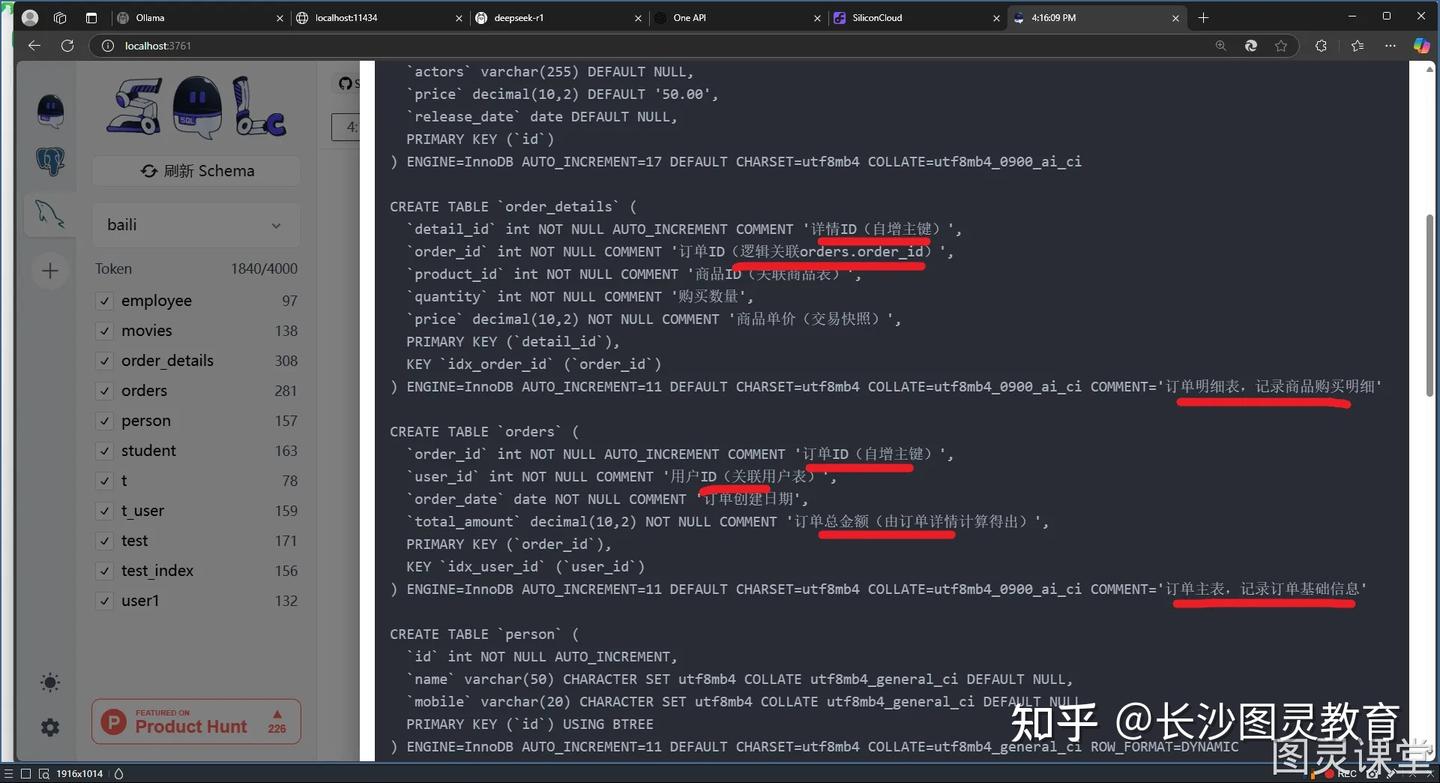The width and height of the screenshot is (1440, 783).
Task: Click the 刷新 Schema refresh button
Action: [196, 170]
